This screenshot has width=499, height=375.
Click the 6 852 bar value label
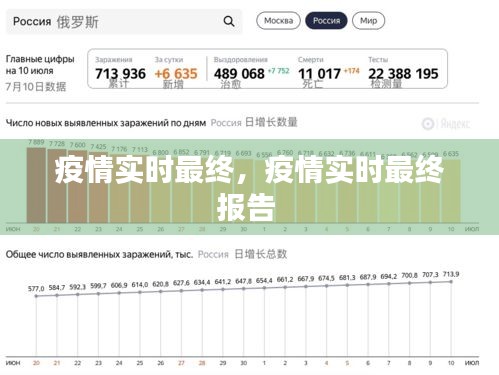(181, 152)
